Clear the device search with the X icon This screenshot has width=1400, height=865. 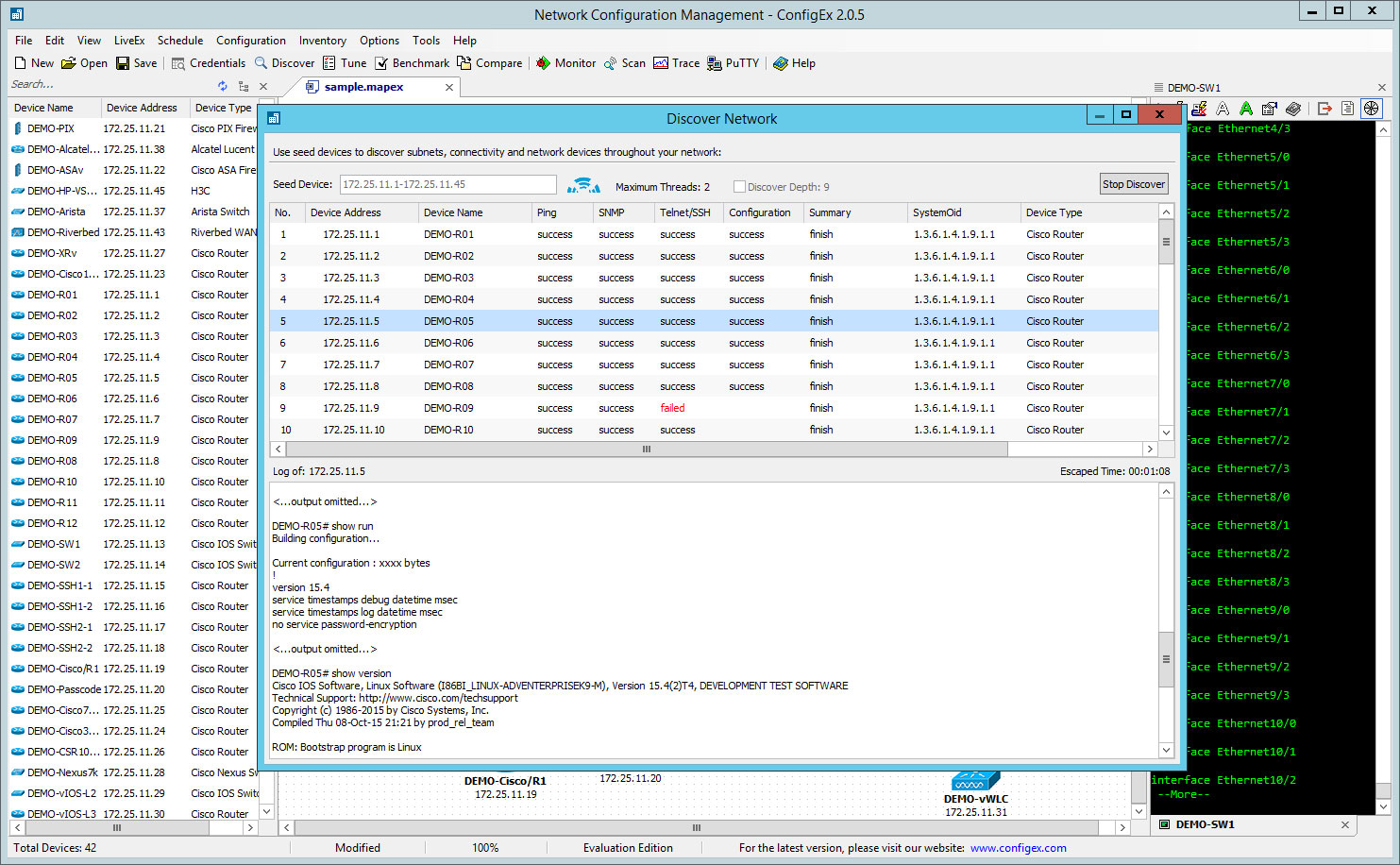pyautogui.click(x=263, y=86)
